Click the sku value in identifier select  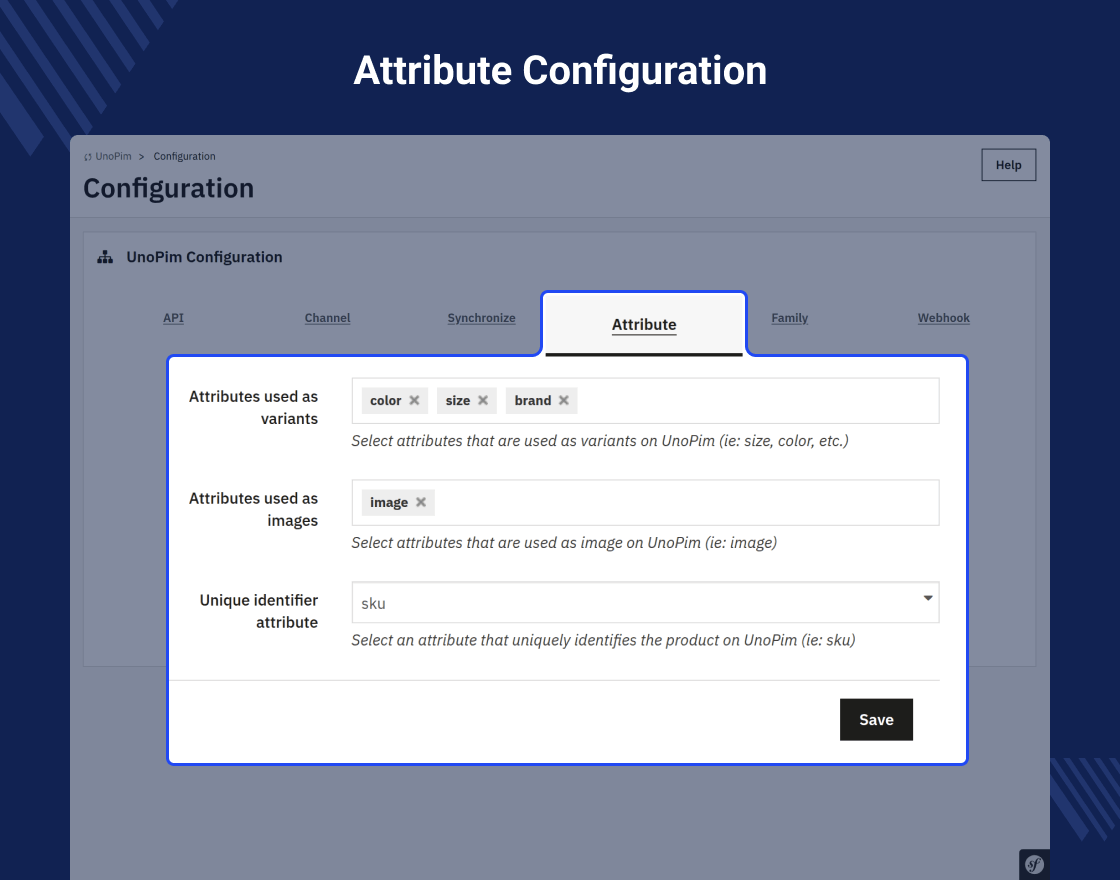(x=374, y=604)
